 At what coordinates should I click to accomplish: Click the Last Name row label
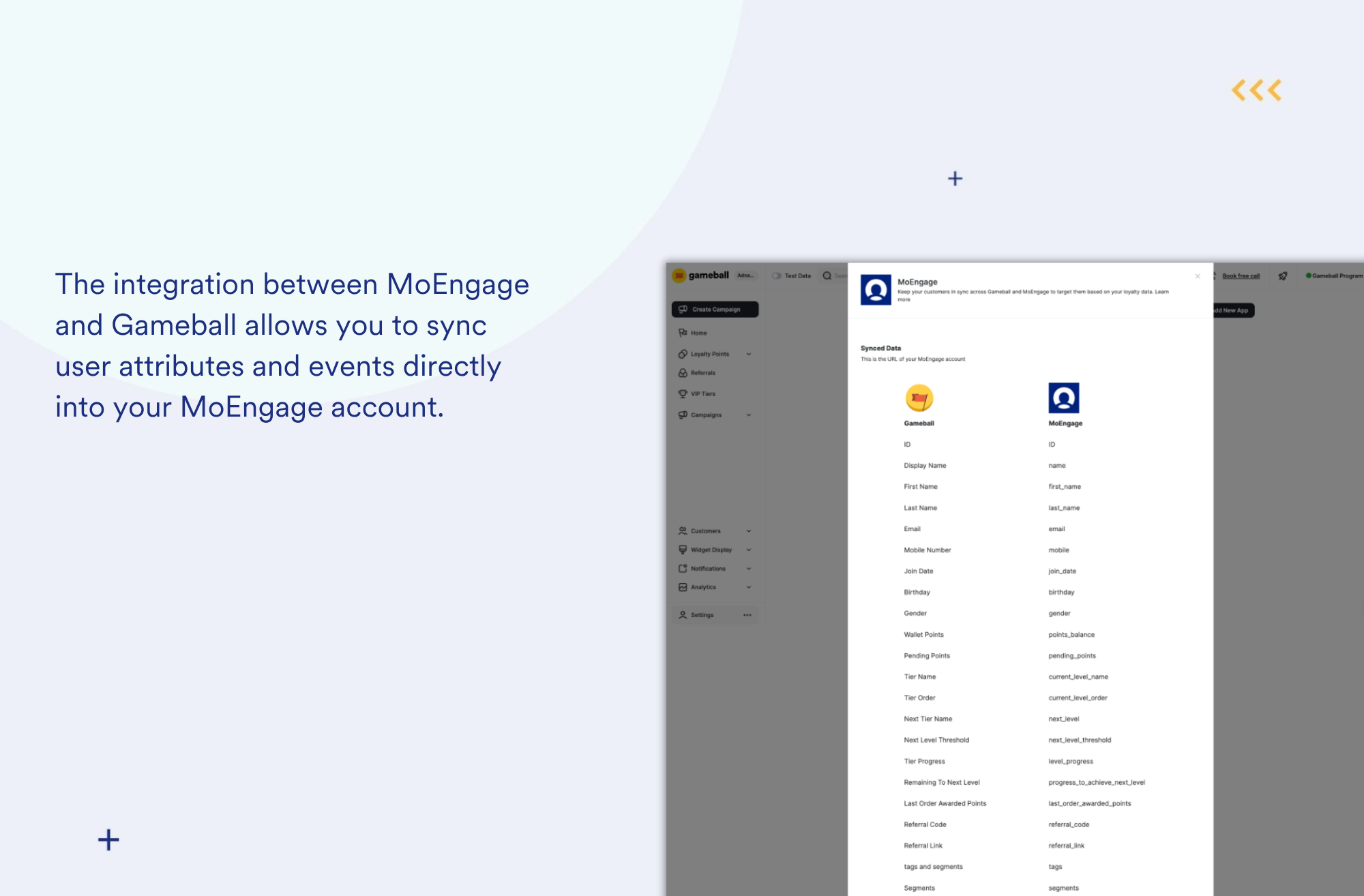(920, 508)
